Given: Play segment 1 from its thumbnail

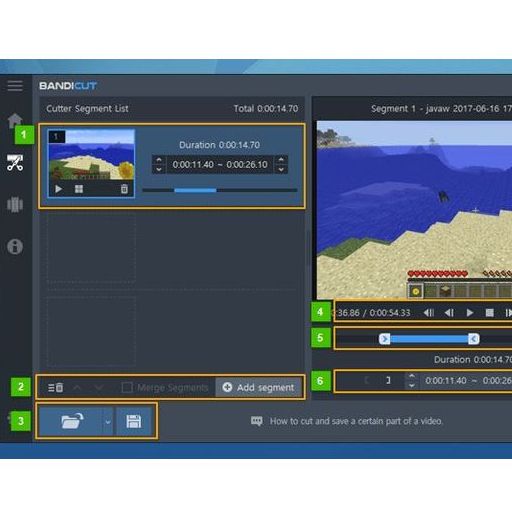Looking at the screenshot, I should point(58,189).
